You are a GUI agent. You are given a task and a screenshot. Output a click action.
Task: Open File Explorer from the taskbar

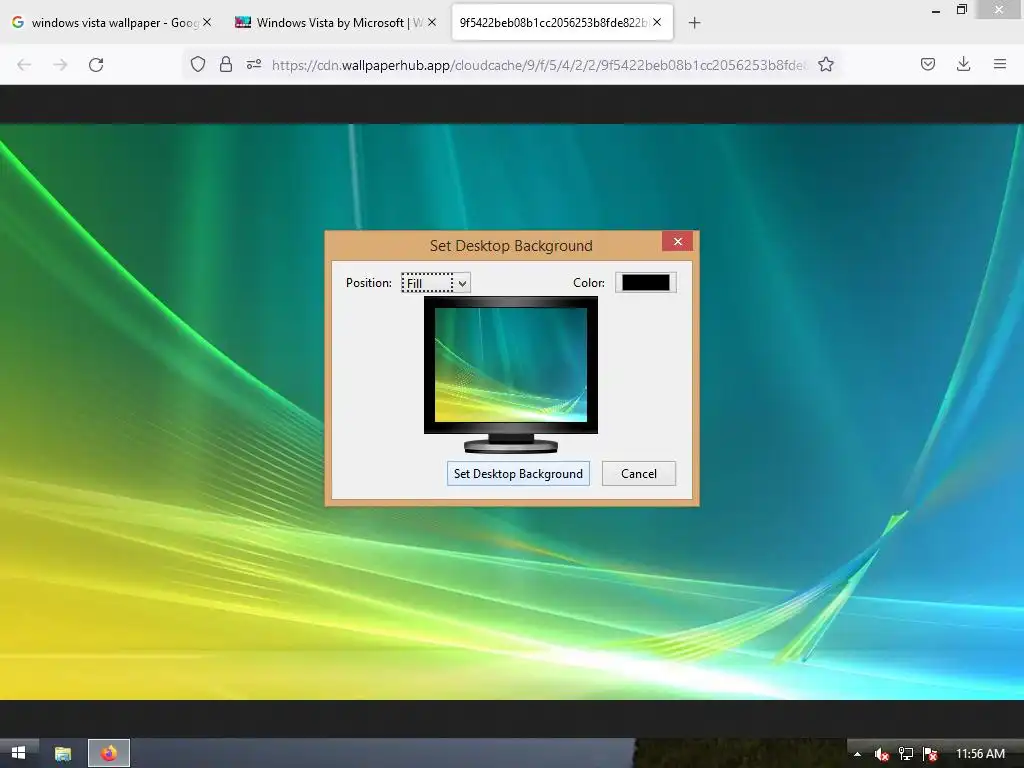pyautogui.click(x=63, y=754)
